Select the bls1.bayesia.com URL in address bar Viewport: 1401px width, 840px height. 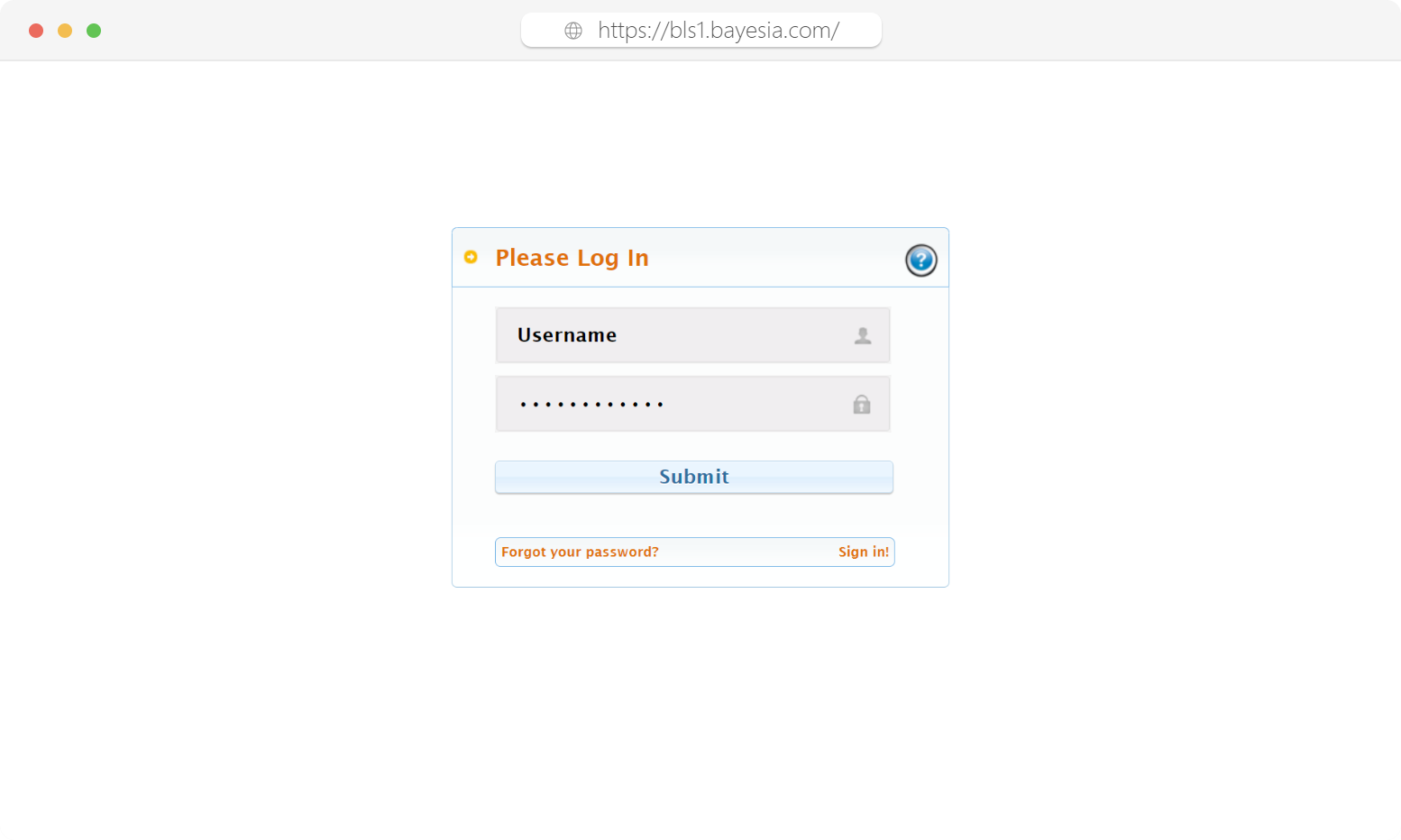719,31
